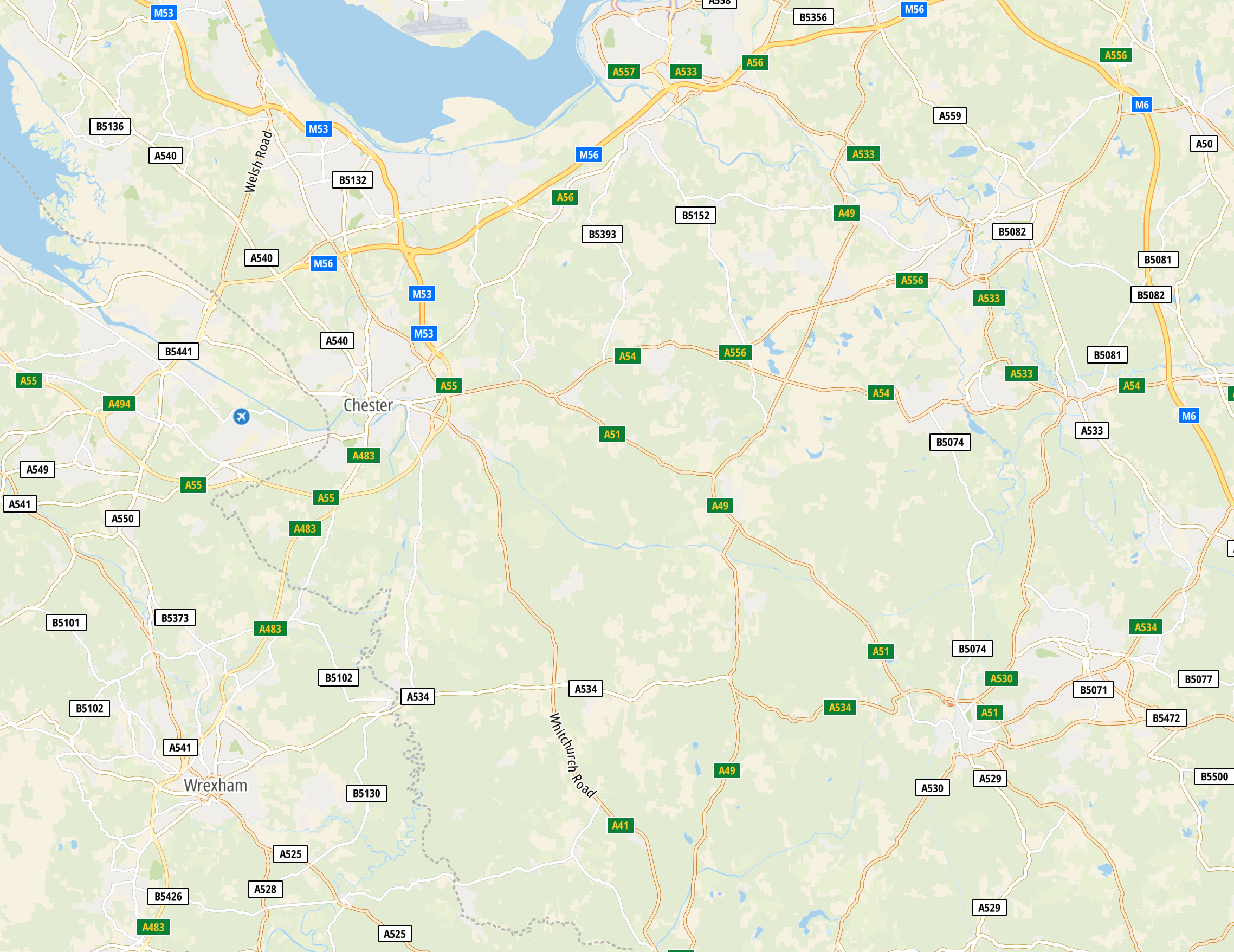Image resolution: width=1234 pixels, height=952 pixels.
Task: Select the A50 road label
Action: [x=1204, y=144]
